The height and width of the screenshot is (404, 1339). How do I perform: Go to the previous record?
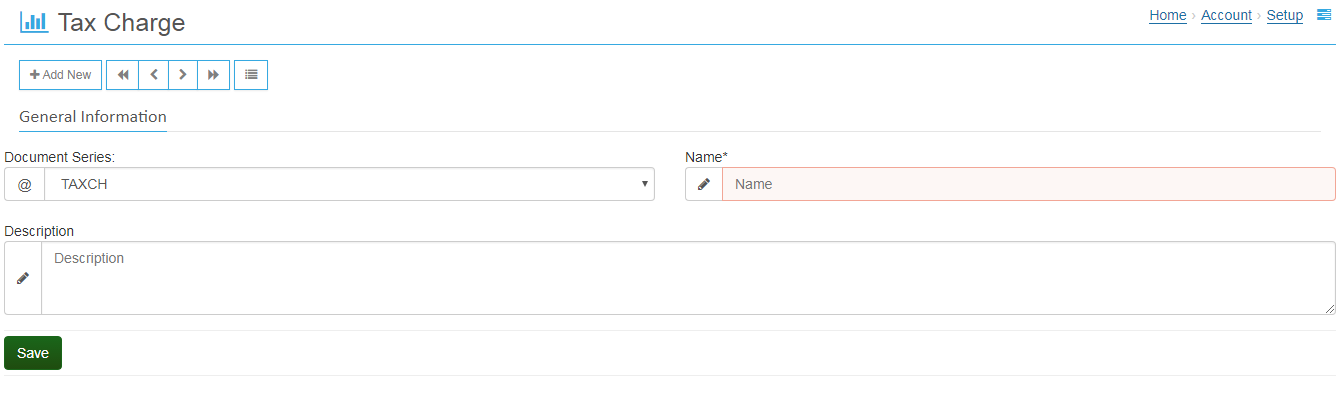[x=153, y=75]
